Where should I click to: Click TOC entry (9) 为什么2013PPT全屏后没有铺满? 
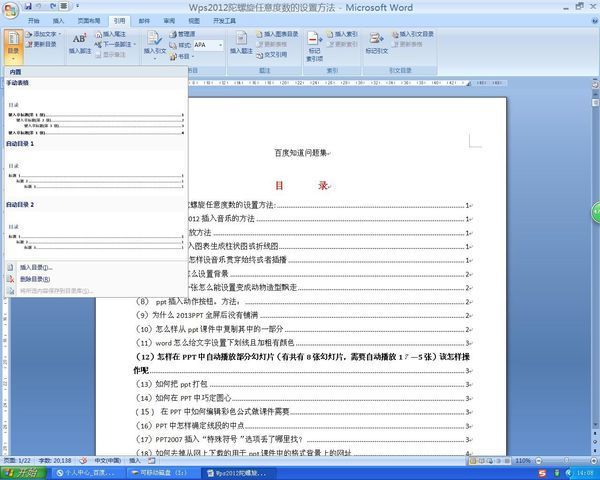[303, 315]
